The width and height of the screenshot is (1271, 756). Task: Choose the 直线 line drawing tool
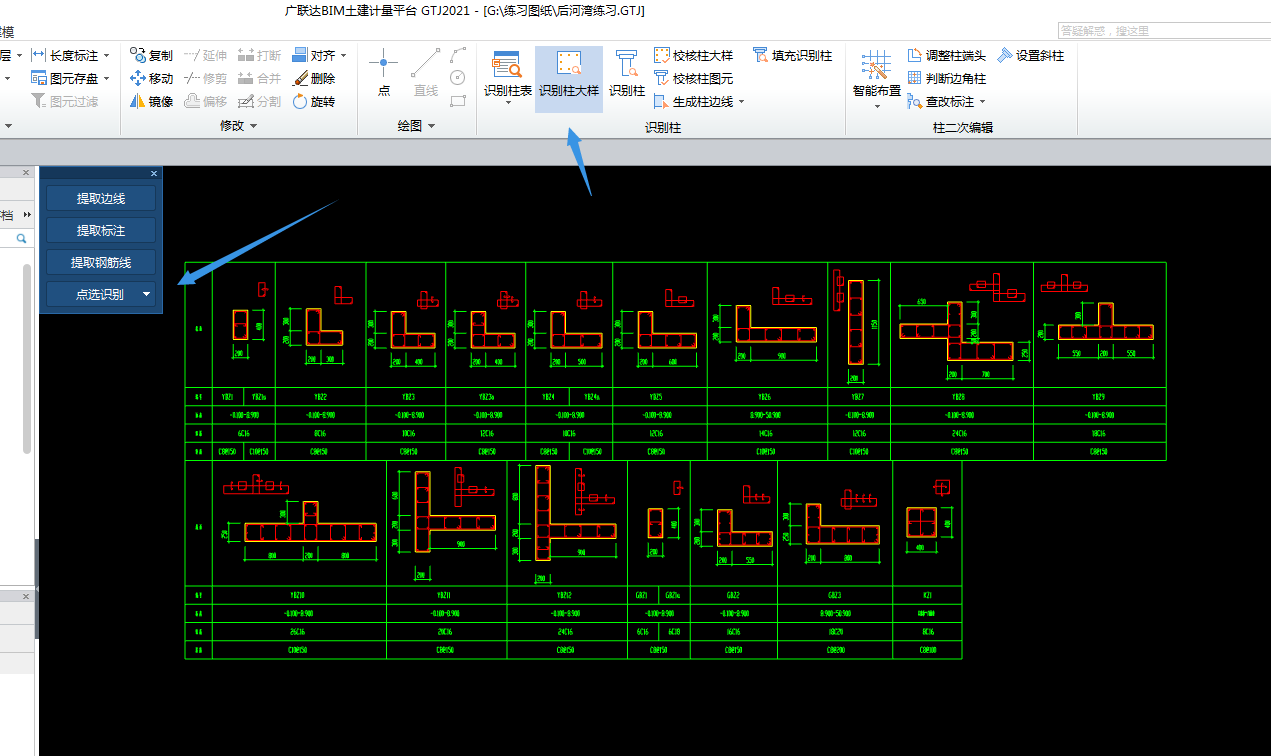click(x=426, y=73)
